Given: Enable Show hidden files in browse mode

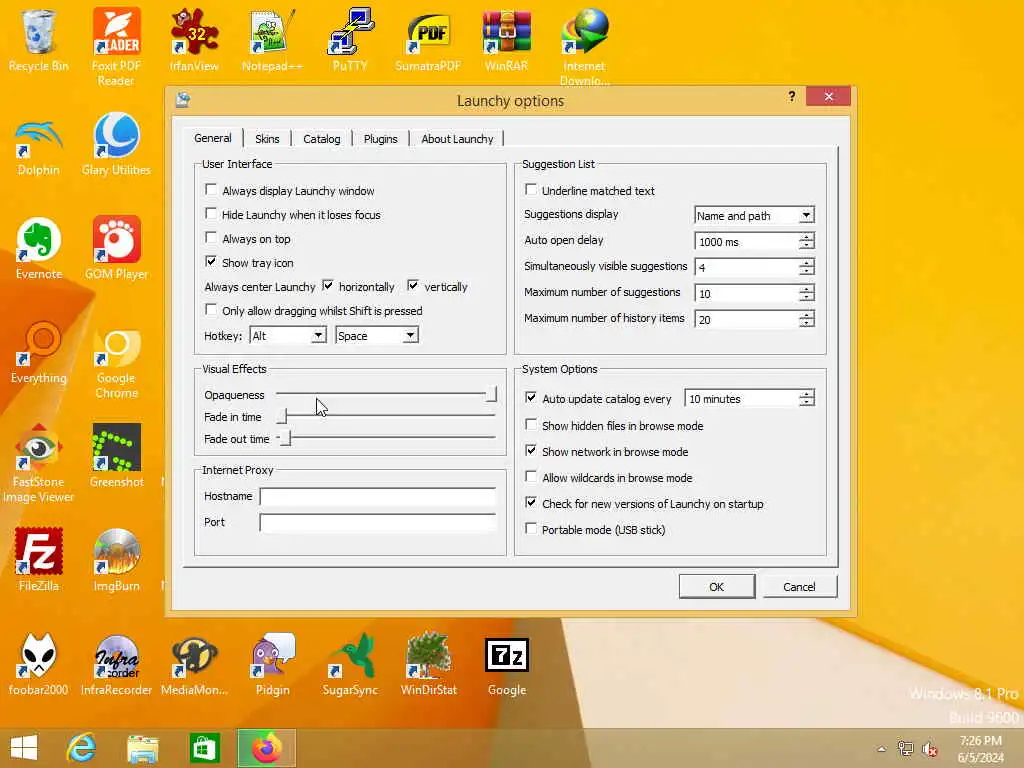Looking at the screenshot, I should (530, 424).
